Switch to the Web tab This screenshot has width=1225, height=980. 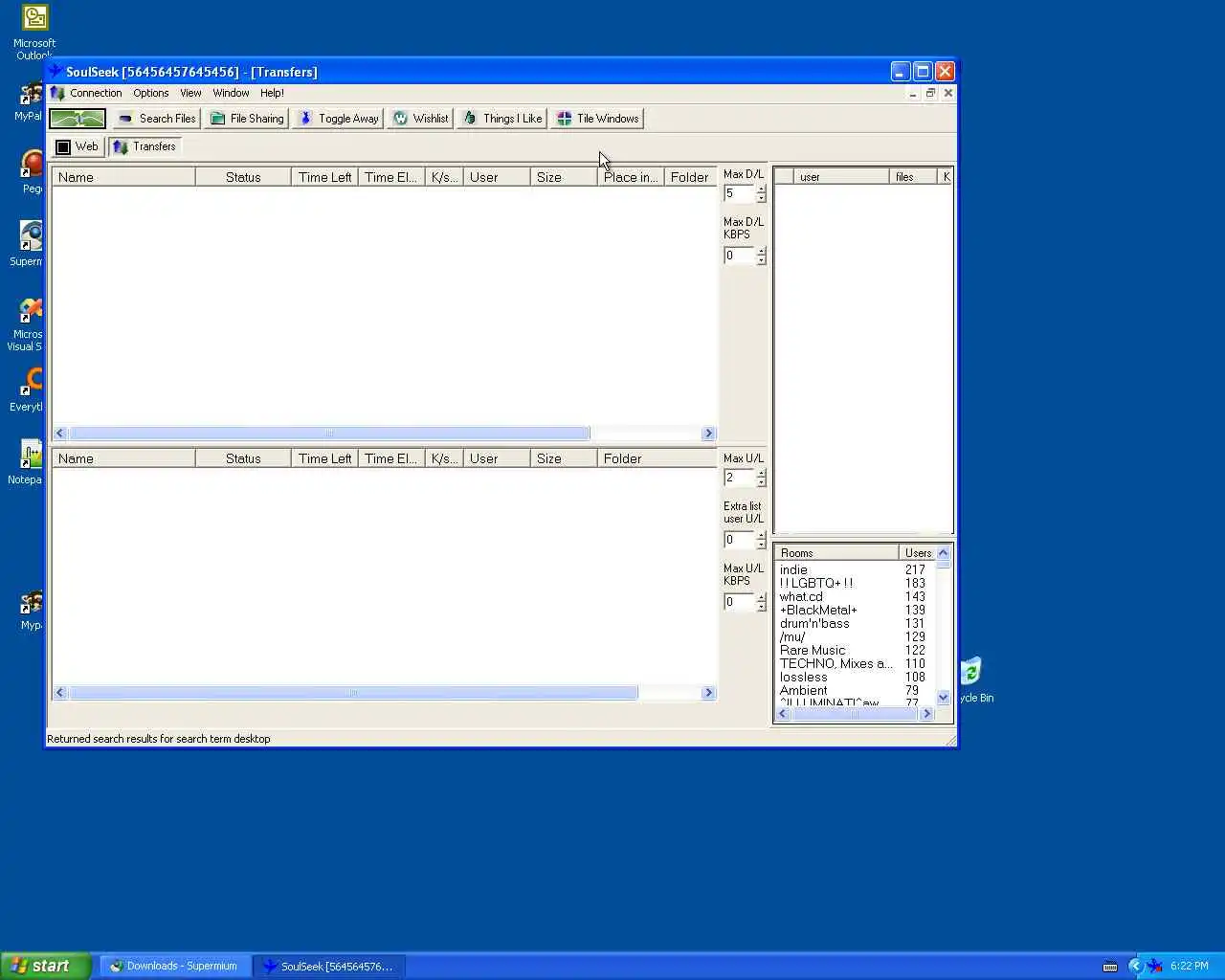[77, 146]
